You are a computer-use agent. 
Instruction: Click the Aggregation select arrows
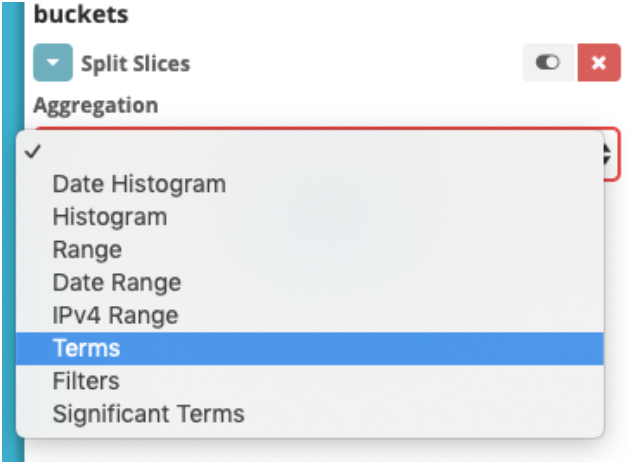(609, 154)
